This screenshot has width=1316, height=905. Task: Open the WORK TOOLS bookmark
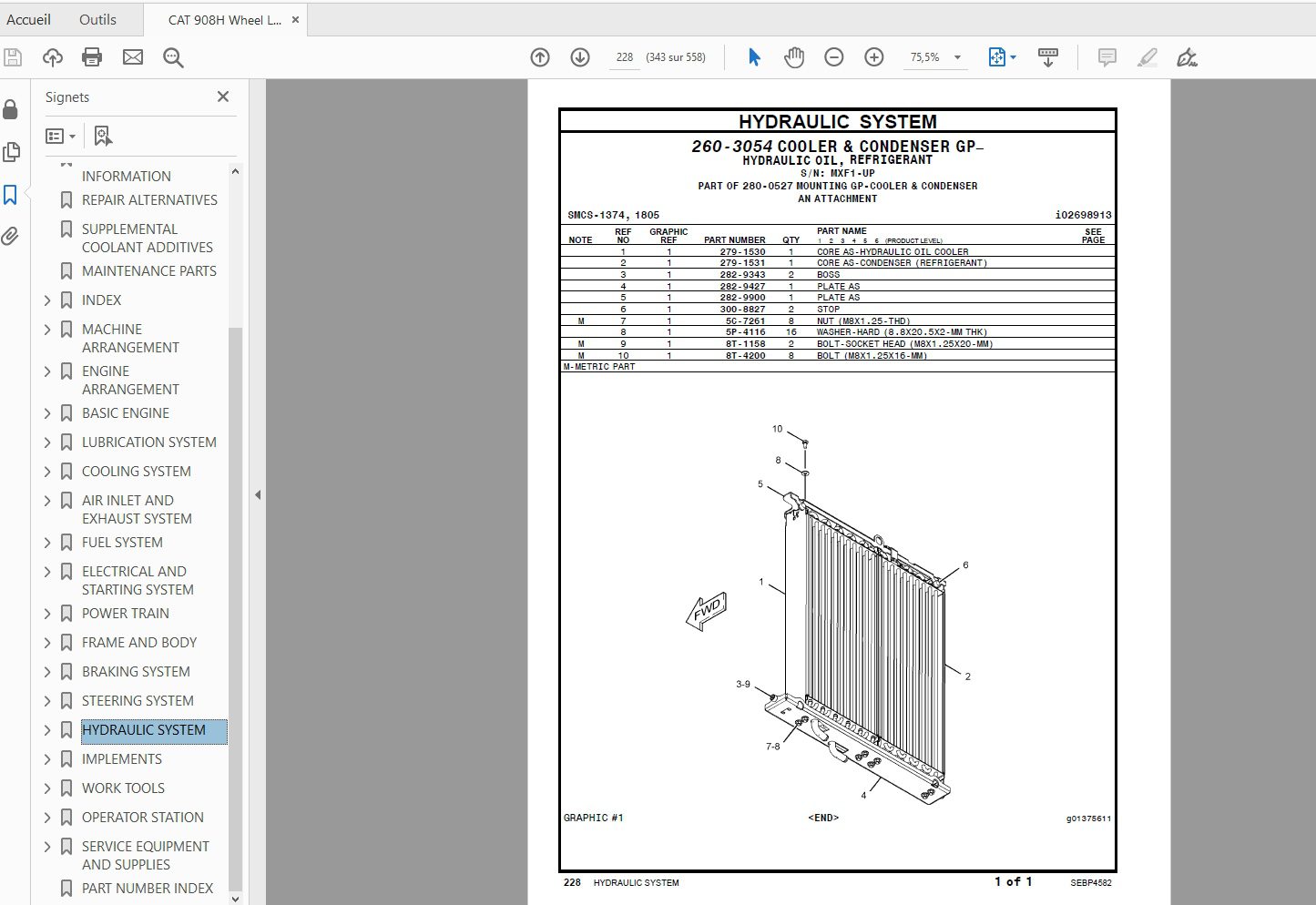123,788
